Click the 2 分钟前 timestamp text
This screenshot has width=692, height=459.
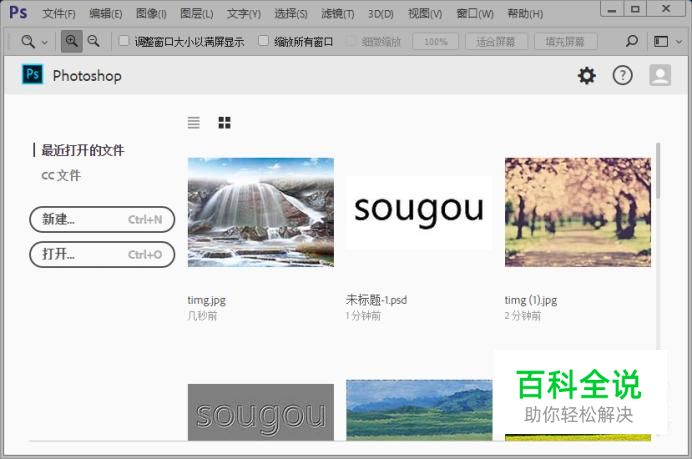[523, 316]
